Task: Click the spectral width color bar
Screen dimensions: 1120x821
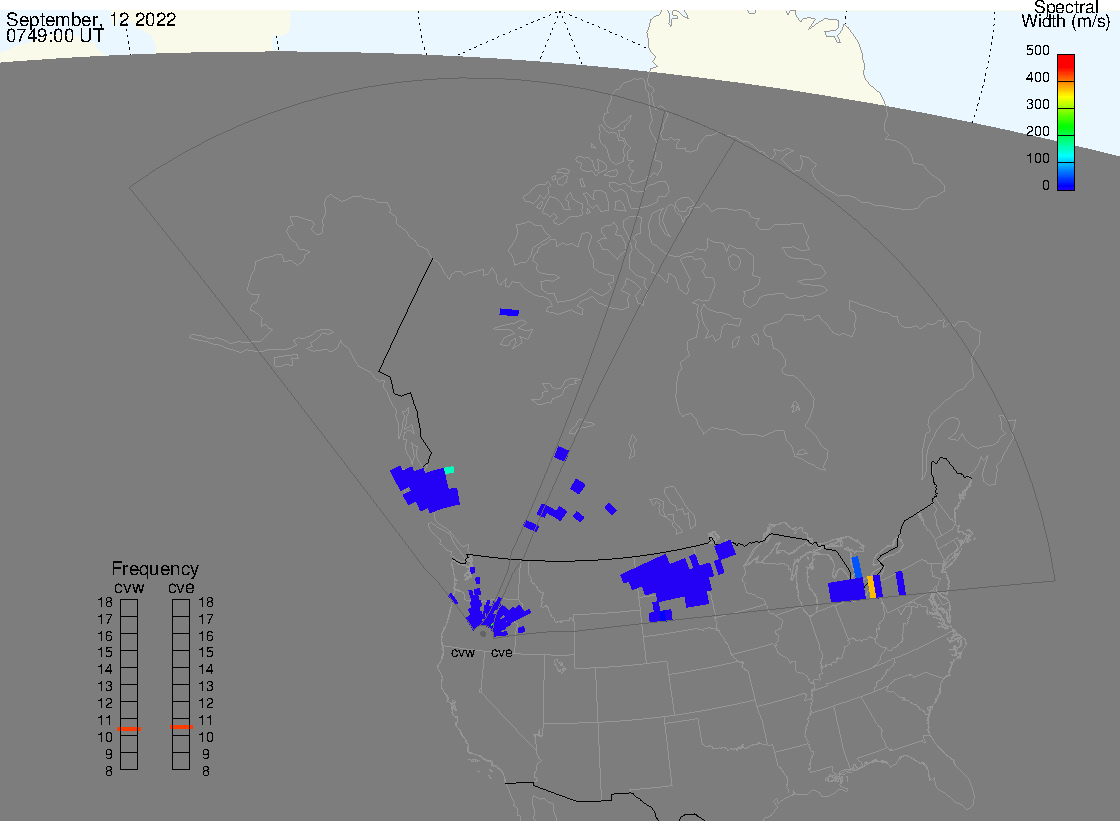Action: click(1066, 122)
